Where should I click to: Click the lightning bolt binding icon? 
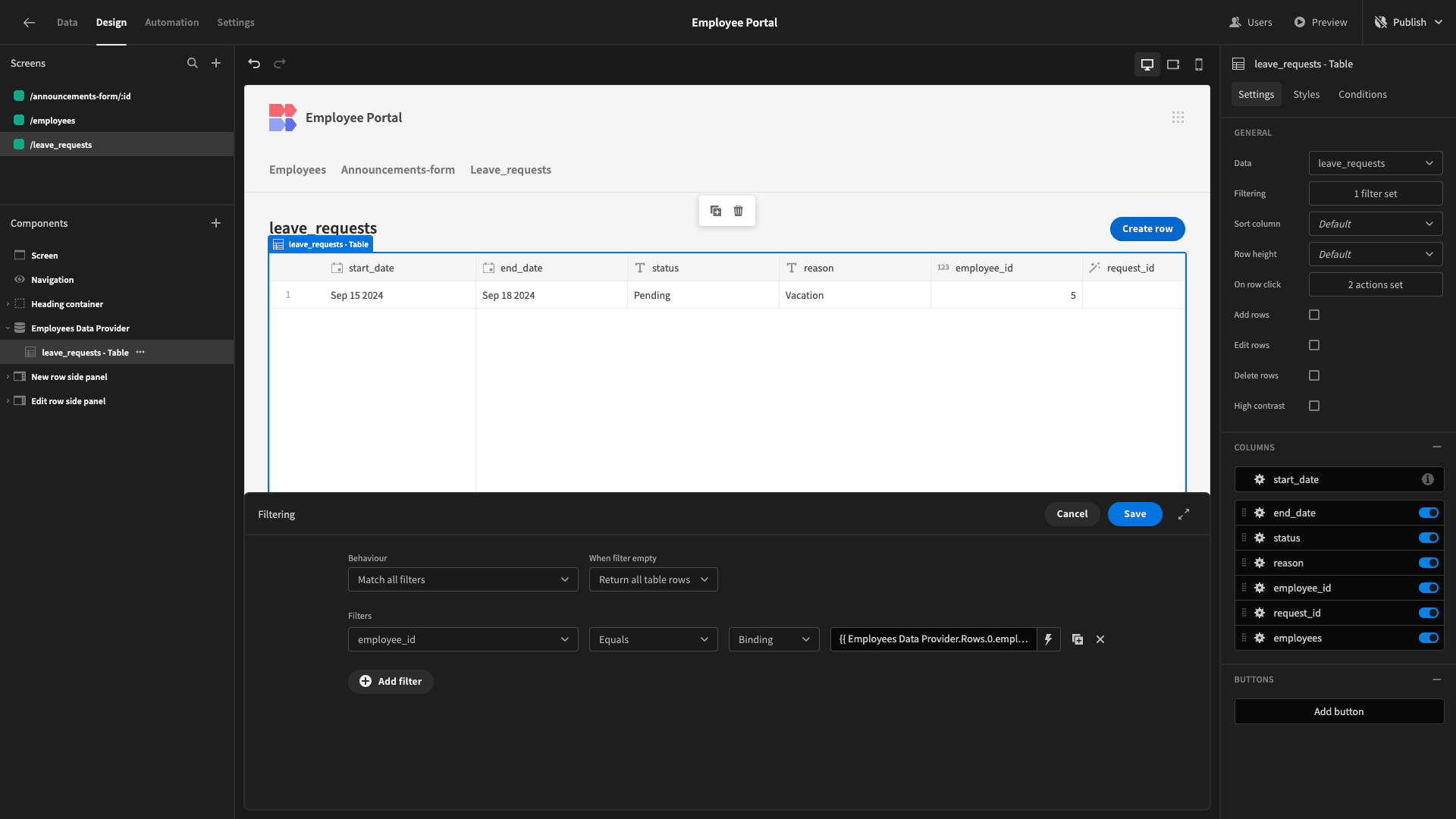[1048, 639]
